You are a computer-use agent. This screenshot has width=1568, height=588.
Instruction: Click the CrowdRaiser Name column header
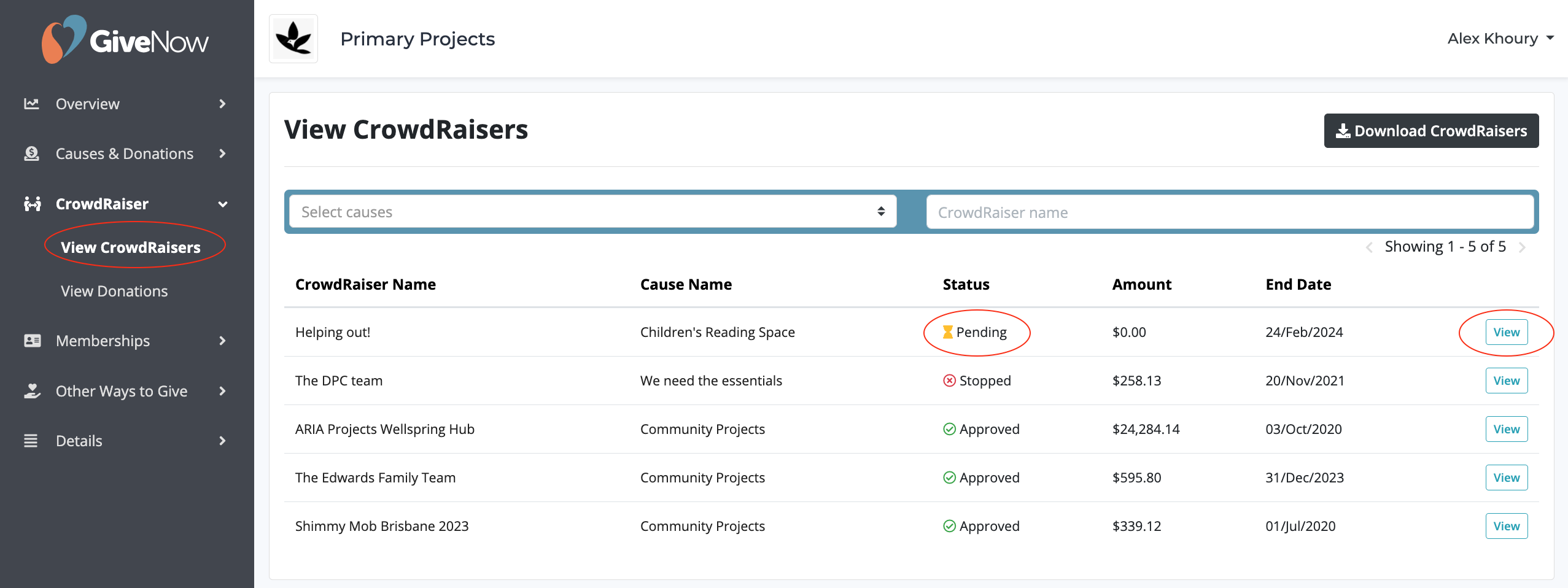365,284
